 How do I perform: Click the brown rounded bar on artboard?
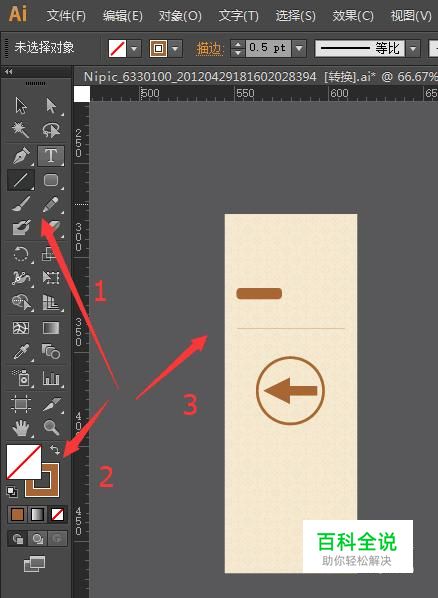point(259,293)
